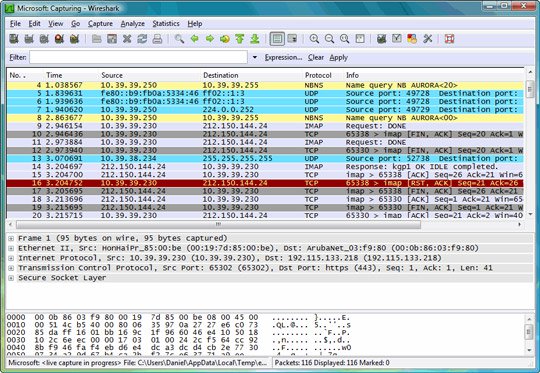Open the File menu

[15, 24]
